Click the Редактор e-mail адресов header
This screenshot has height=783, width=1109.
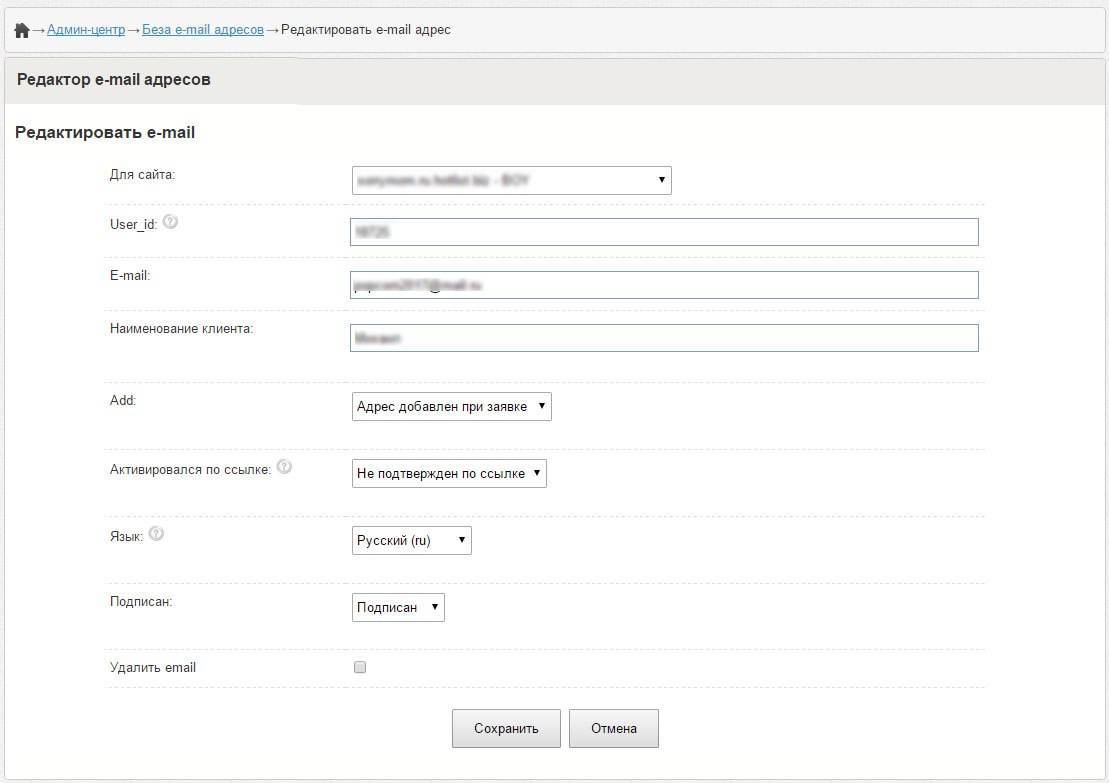114,80
